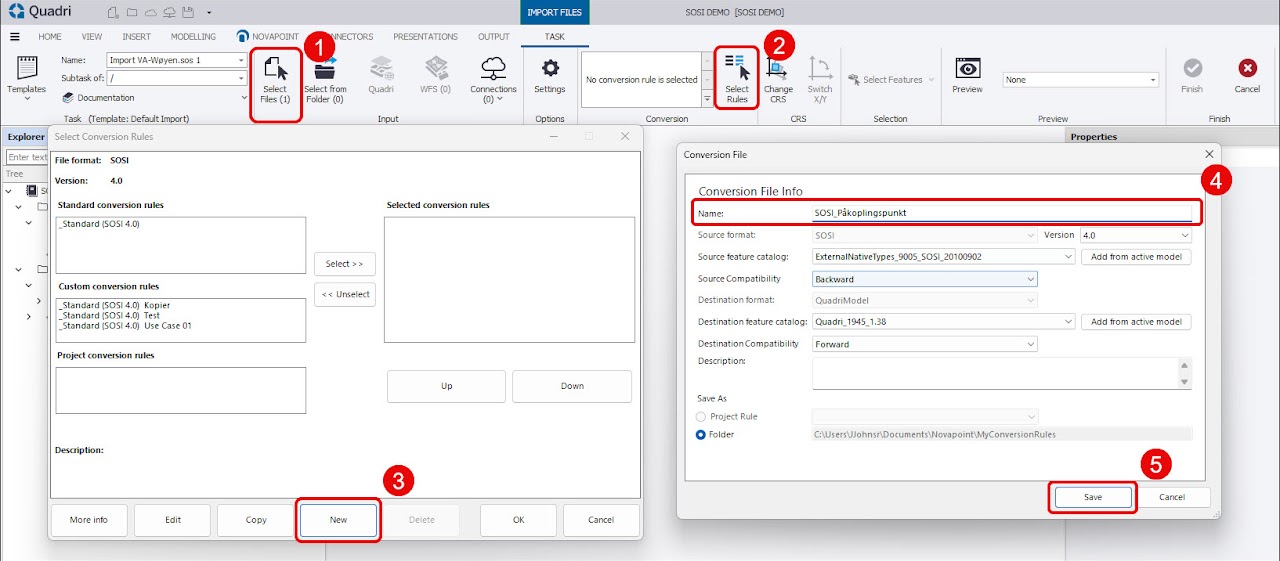This screenshot has width=1280, height=561.
Task: Click the More info button
Action: click(89, 520)
